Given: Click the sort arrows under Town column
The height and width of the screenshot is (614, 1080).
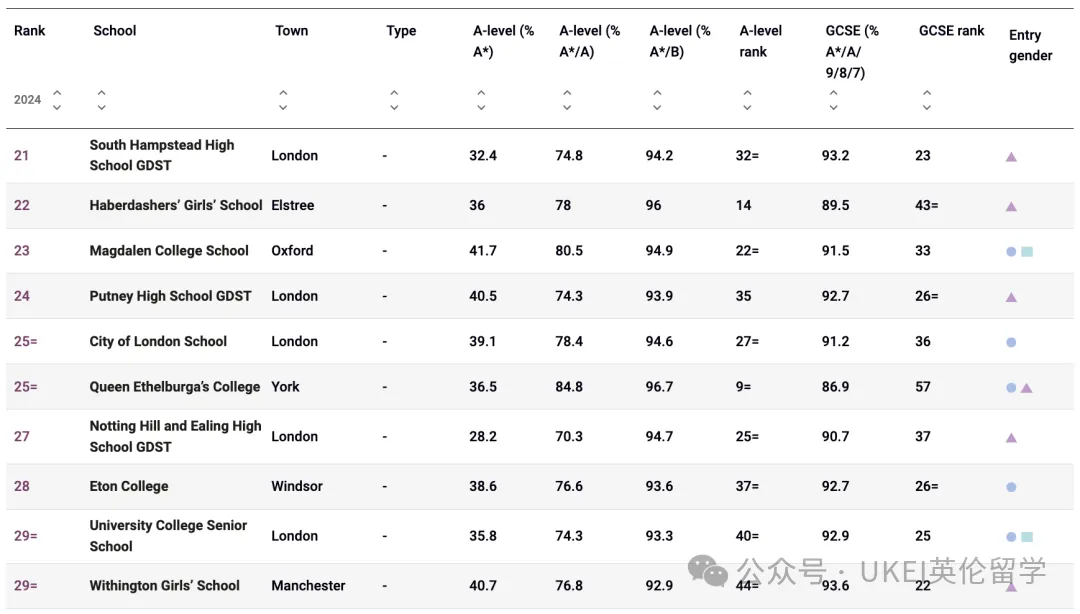Looking at the screenshot, I should point(283,100).
